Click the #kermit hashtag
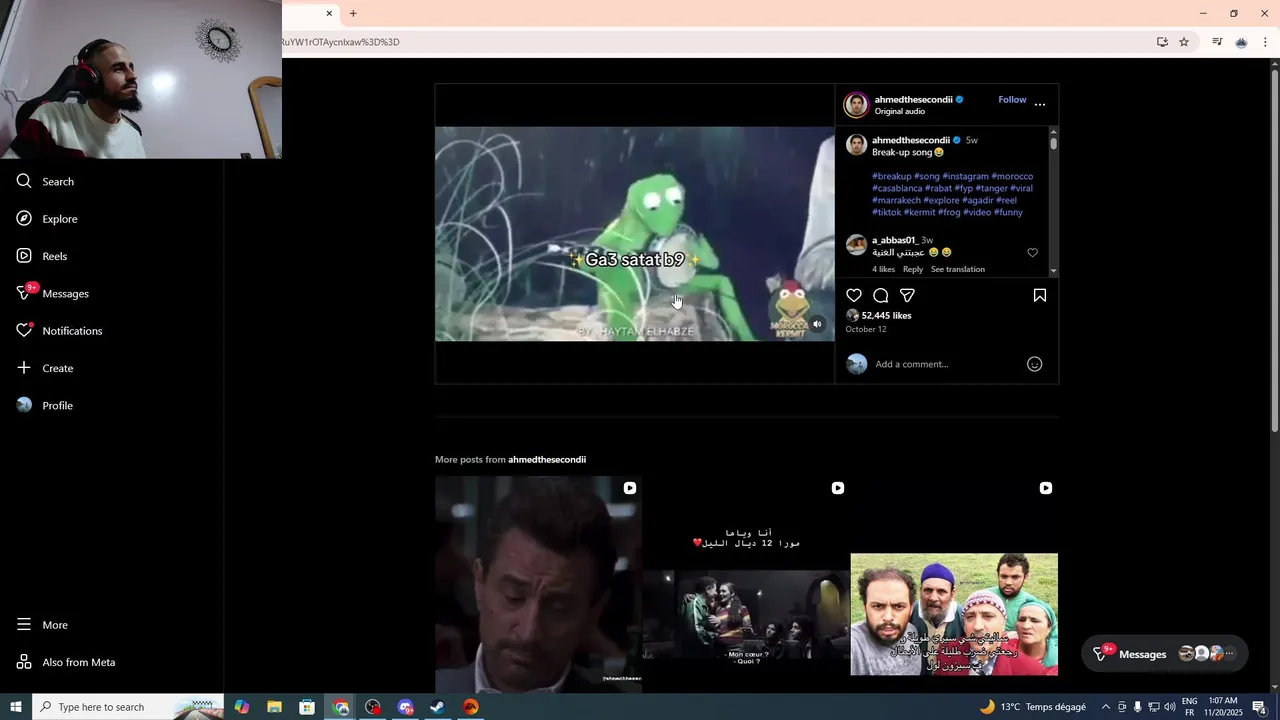The height and width of the screenshot is (720, 1280). tap(919, 212)
